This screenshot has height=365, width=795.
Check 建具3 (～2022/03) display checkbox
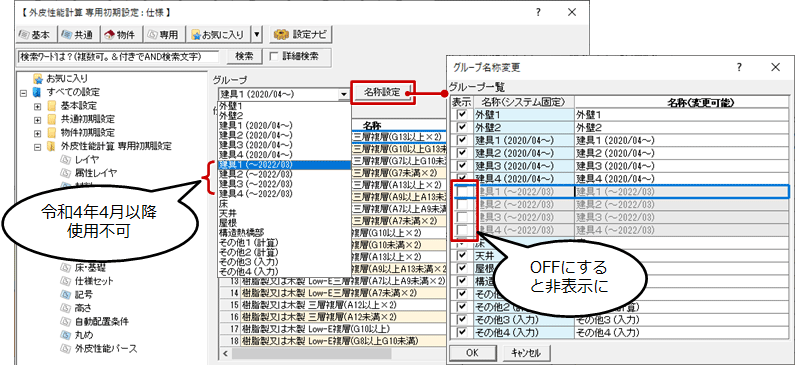coord(462,217)
